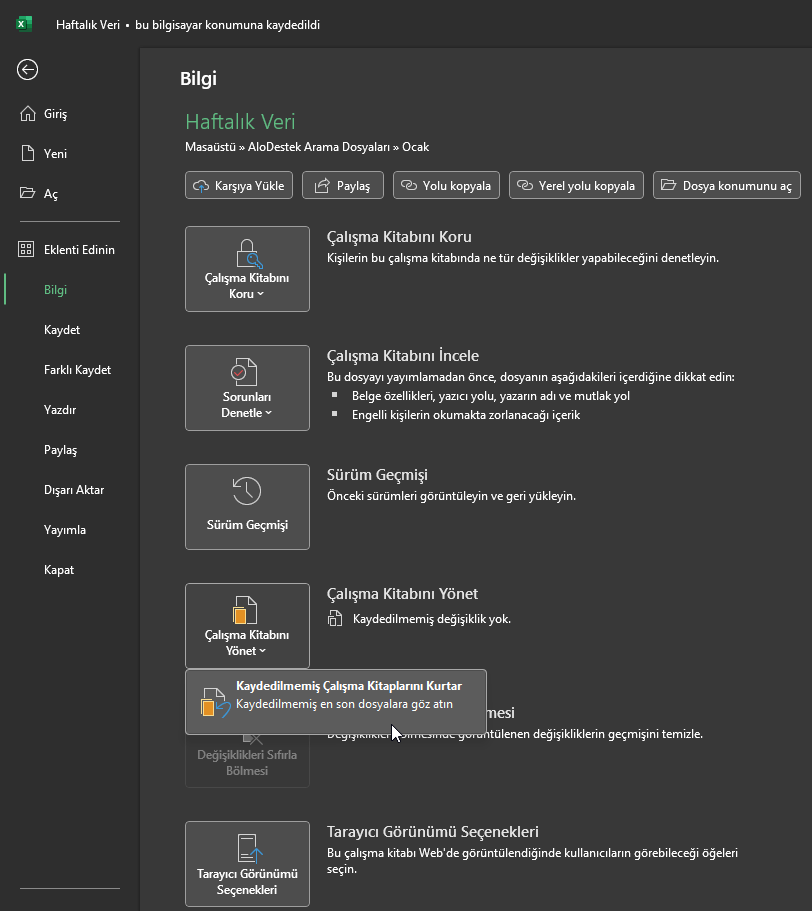
Task: Click the Yerel yolu kopyala button
Action: [x=576, y=185]
